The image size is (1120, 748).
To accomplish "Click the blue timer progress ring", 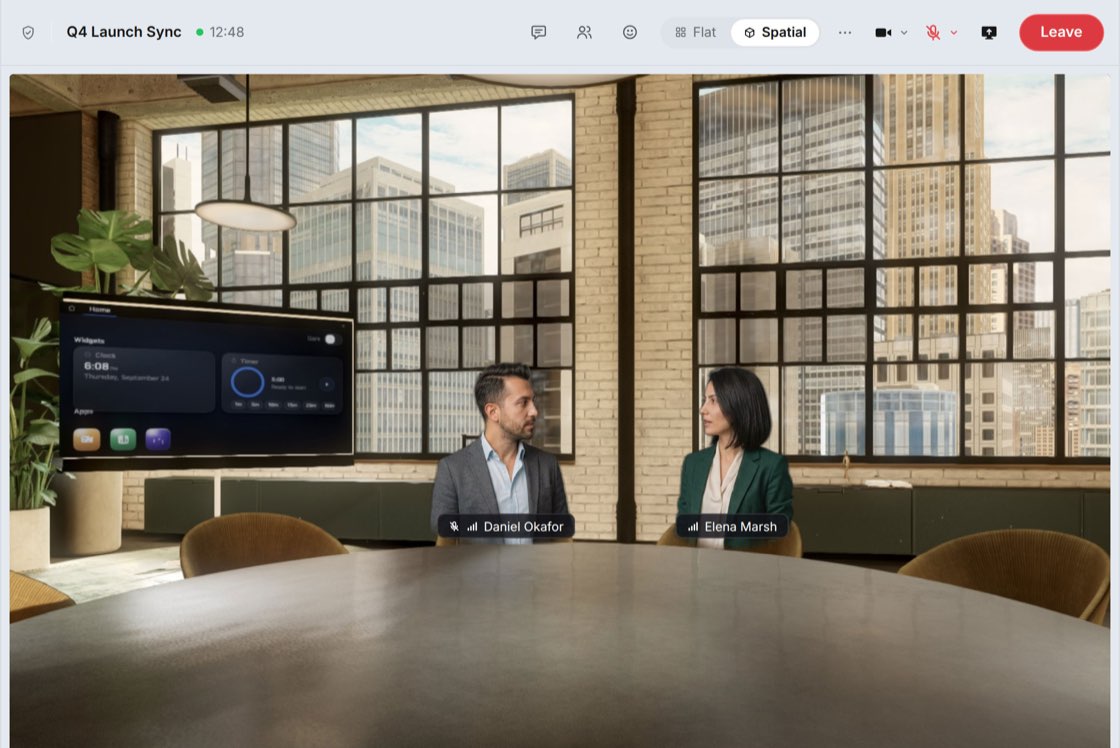I will [x=247, y=382].
